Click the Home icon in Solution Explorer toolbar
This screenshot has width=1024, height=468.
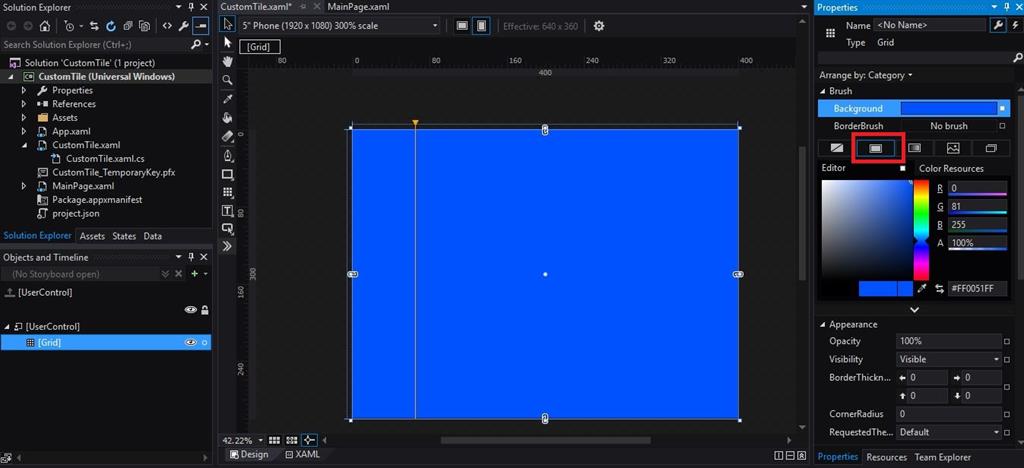pos(44,27)
